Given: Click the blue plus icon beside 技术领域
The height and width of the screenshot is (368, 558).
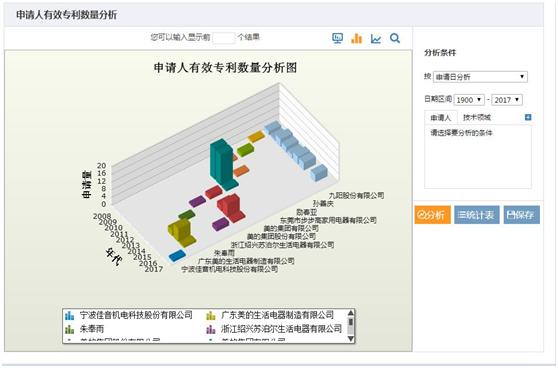Looking at the screenshot, I should tap(528, 117).
